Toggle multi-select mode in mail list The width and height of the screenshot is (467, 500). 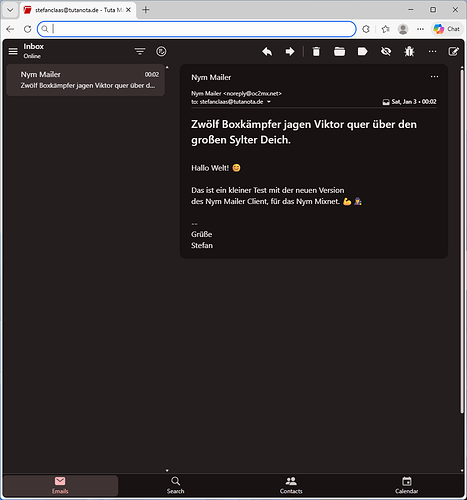161,51
